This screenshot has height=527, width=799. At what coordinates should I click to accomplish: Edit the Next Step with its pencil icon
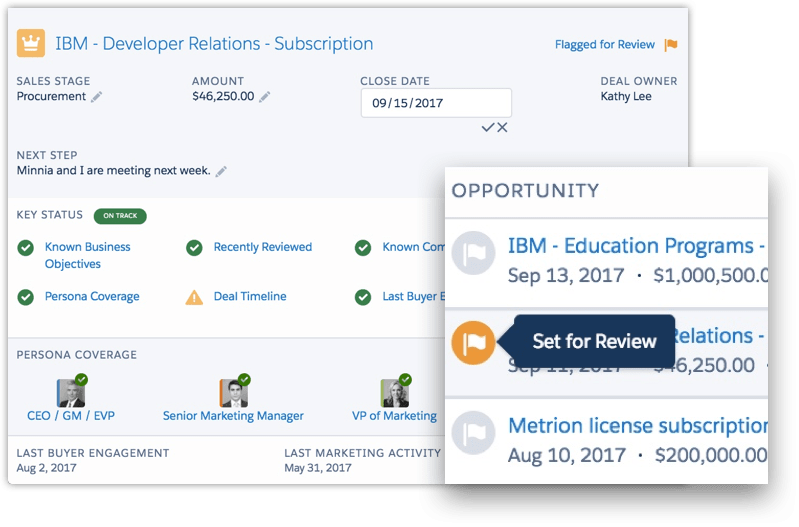point(221,171)
